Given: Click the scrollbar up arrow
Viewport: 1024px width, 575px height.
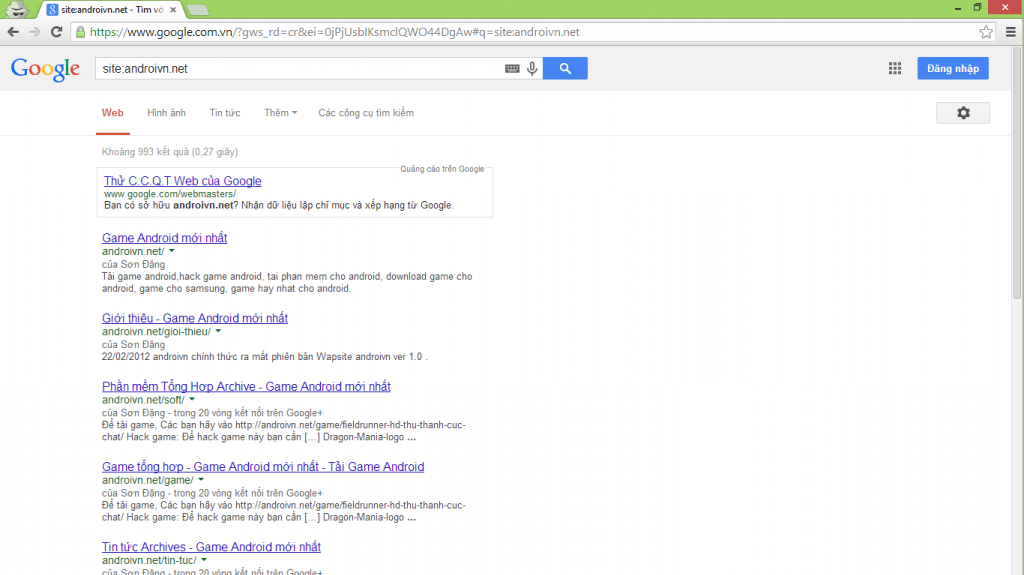Looking at the screenshot, I should (1017, 50).
